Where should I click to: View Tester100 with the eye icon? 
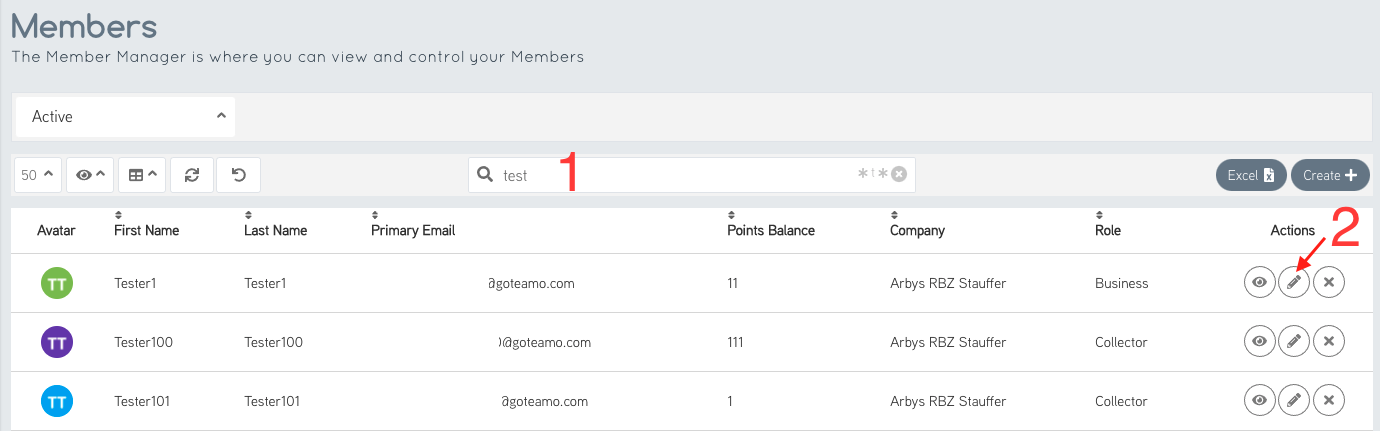click(x=1260, y=342)
